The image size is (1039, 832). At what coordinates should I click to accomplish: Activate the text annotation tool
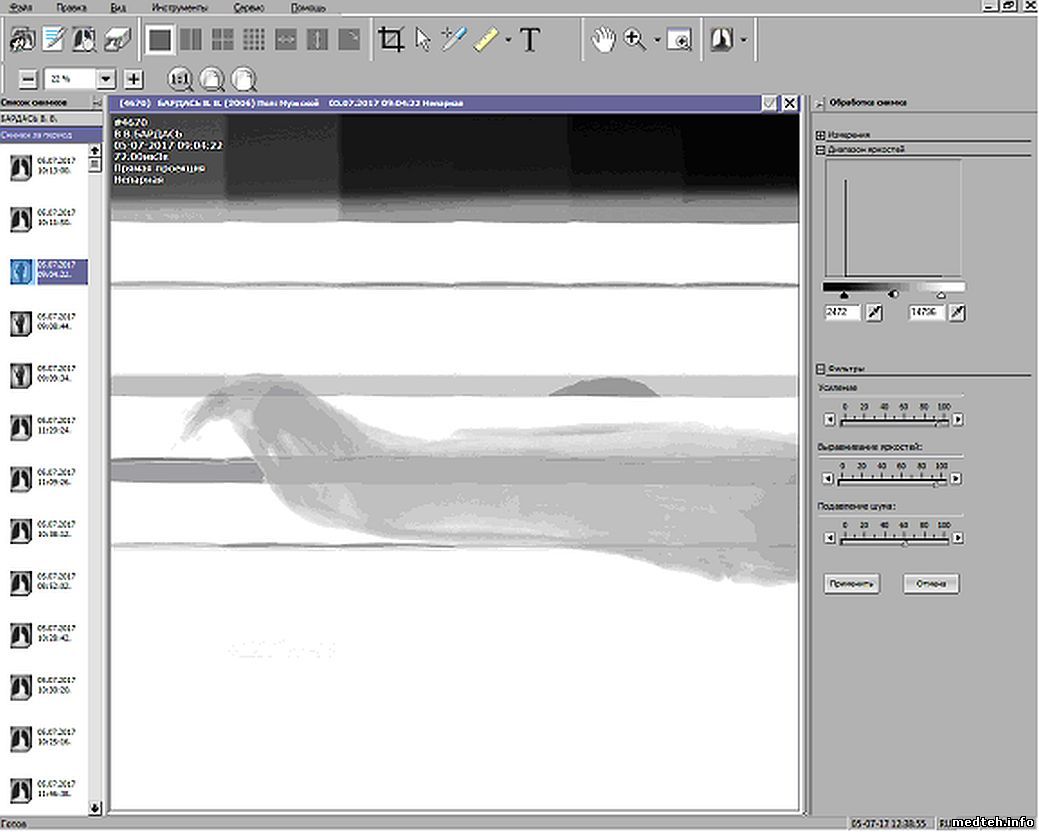click(530, 40)
